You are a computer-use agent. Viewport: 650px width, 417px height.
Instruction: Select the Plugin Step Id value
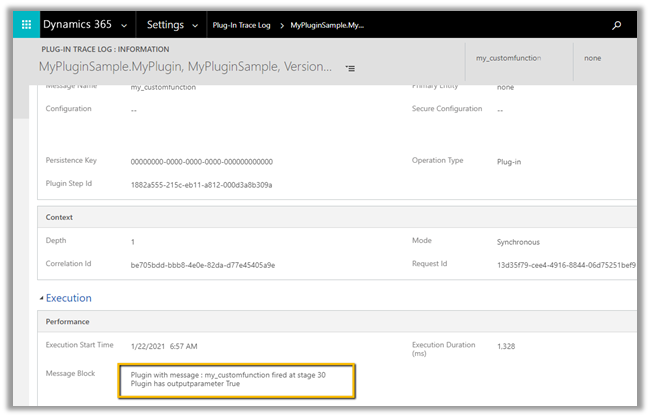(201, 185)
